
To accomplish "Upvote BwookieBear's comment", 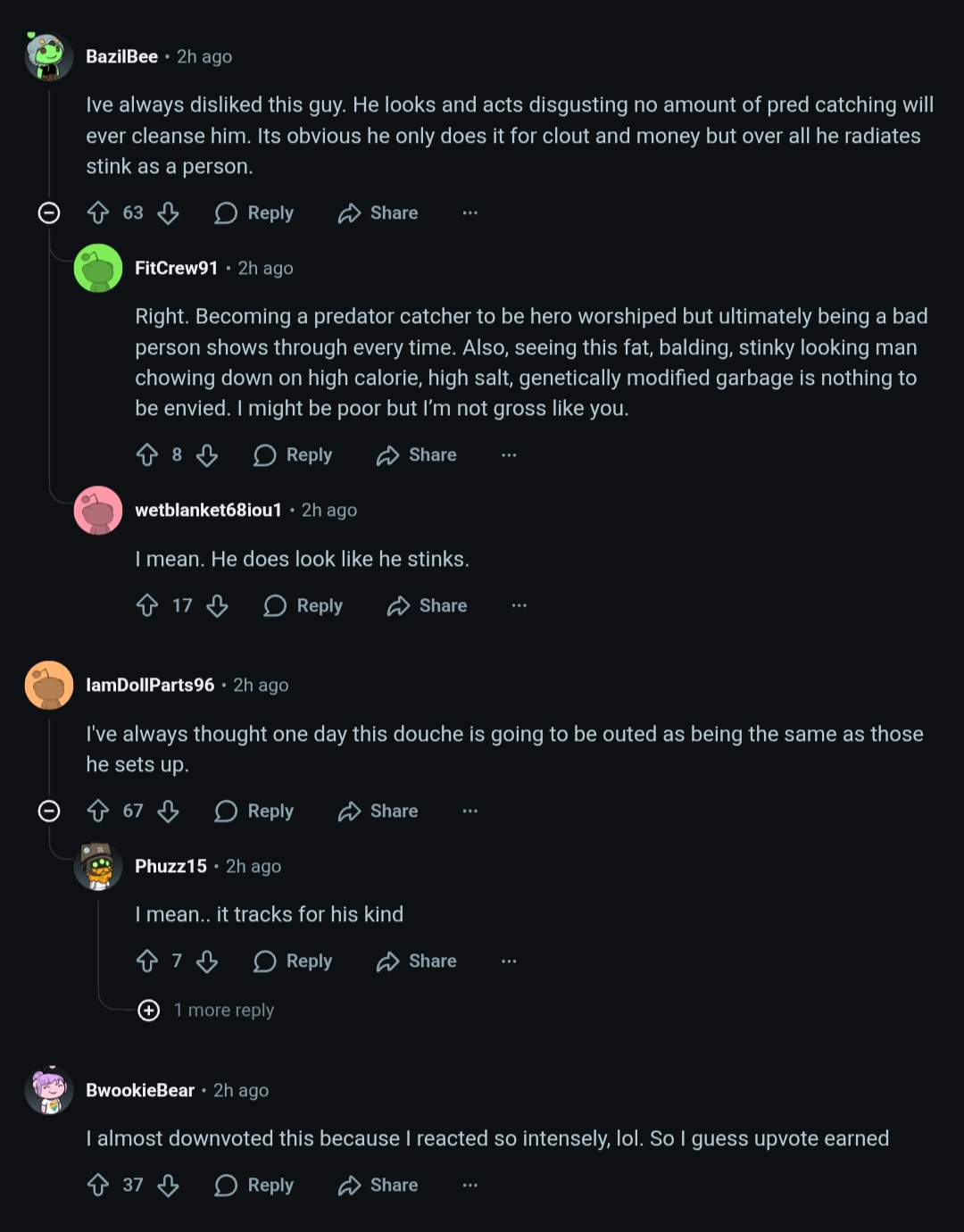I will [x=98, y=1186].
